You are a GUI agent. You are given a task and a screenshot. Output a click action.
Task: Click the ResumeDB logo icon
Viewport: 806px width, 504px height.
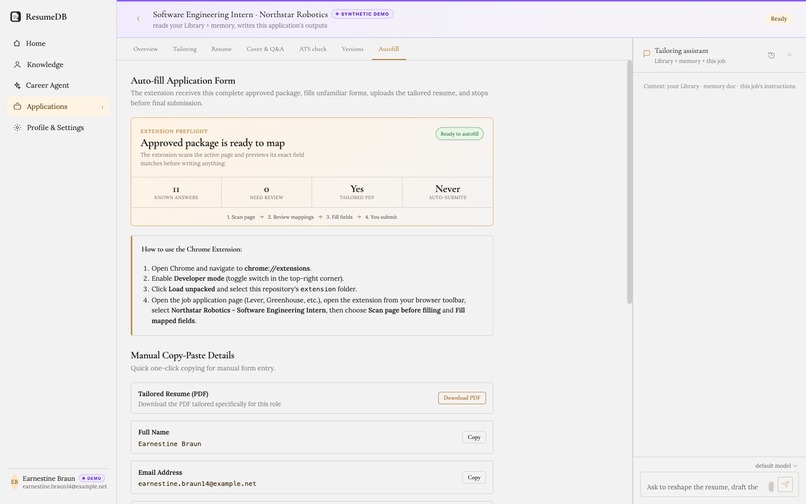click(x=15, y=16)
